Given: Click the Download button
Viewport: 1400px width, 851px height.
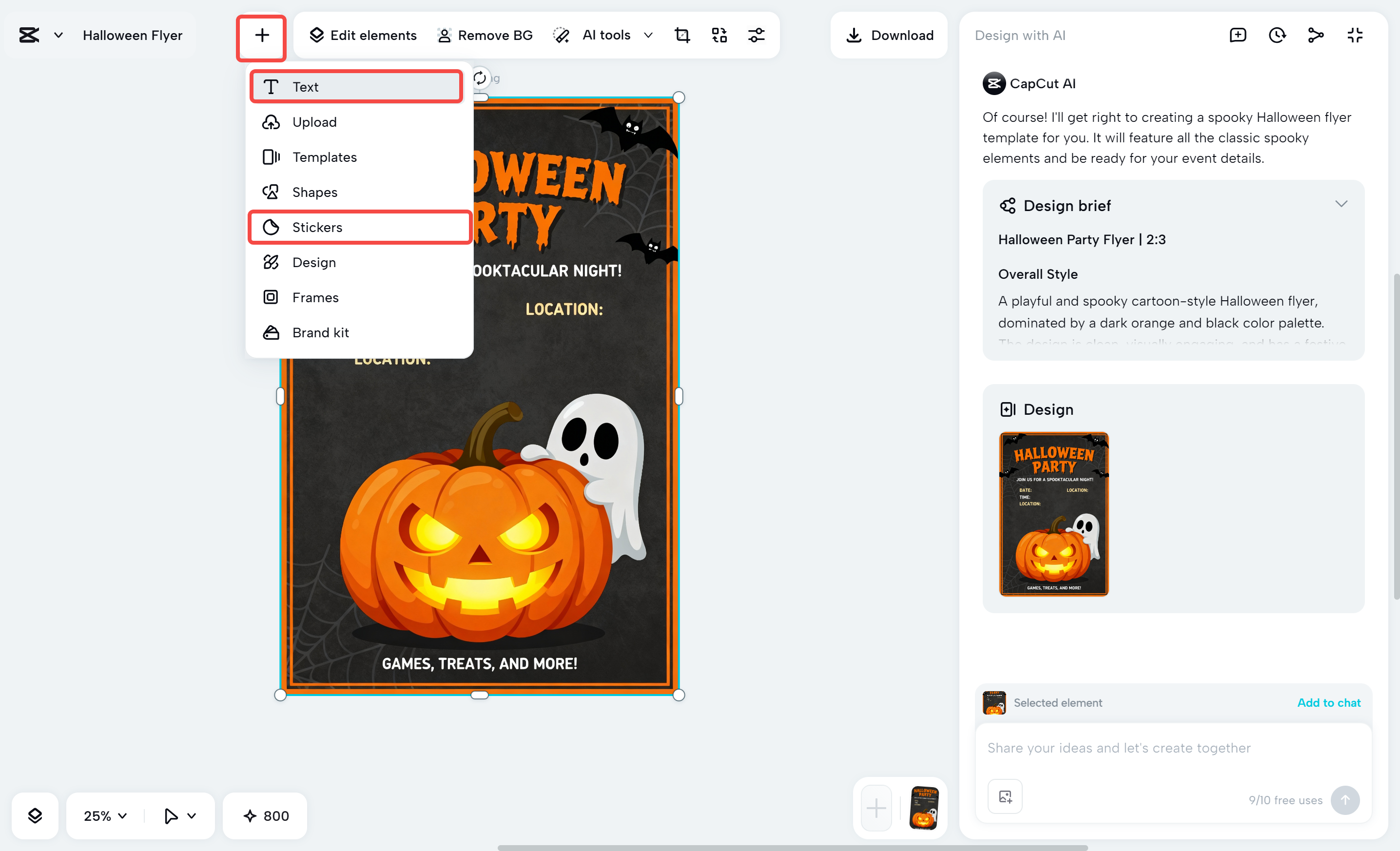Looking at the screenshot, I should [889, 35].
